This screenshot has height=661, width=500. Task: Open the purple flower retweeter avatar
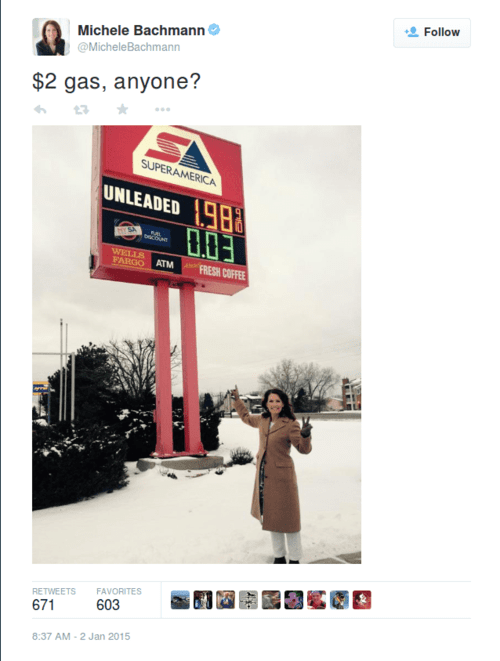pos(294,599)
